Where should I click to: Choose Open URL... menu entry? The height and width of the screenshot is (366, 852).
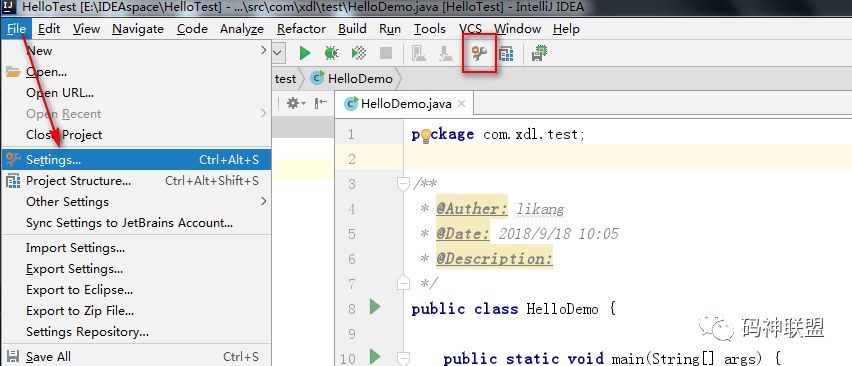[x=136, y=93]
